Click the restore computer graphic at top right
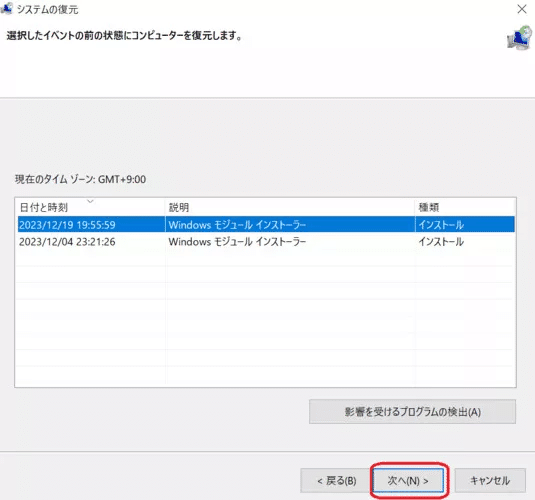Screen dimensions: 535x500 tap(519, 38)
